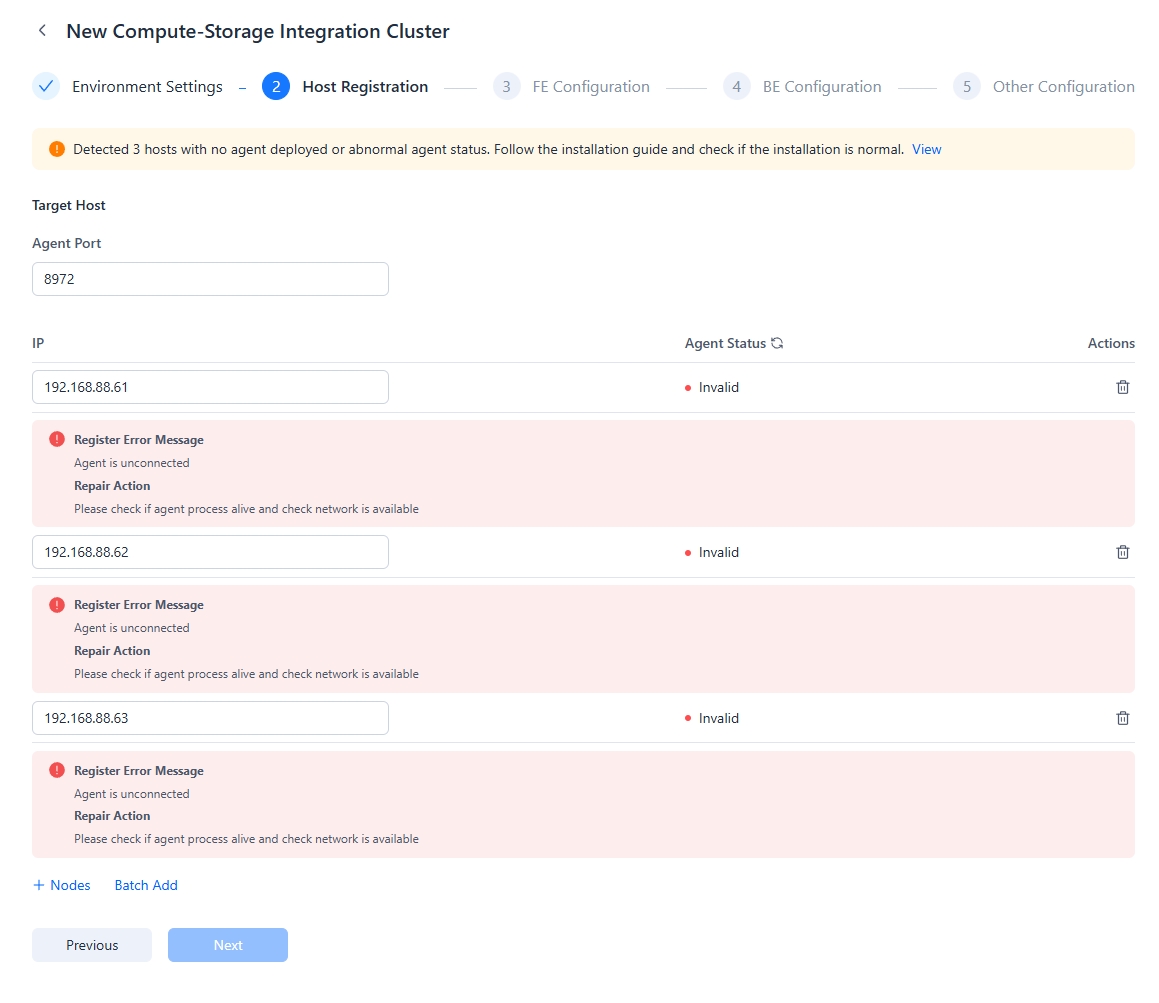The image size is (1159, 1003).
Task: Click the plus icon next to Nodes
Action: click(38, 885)
